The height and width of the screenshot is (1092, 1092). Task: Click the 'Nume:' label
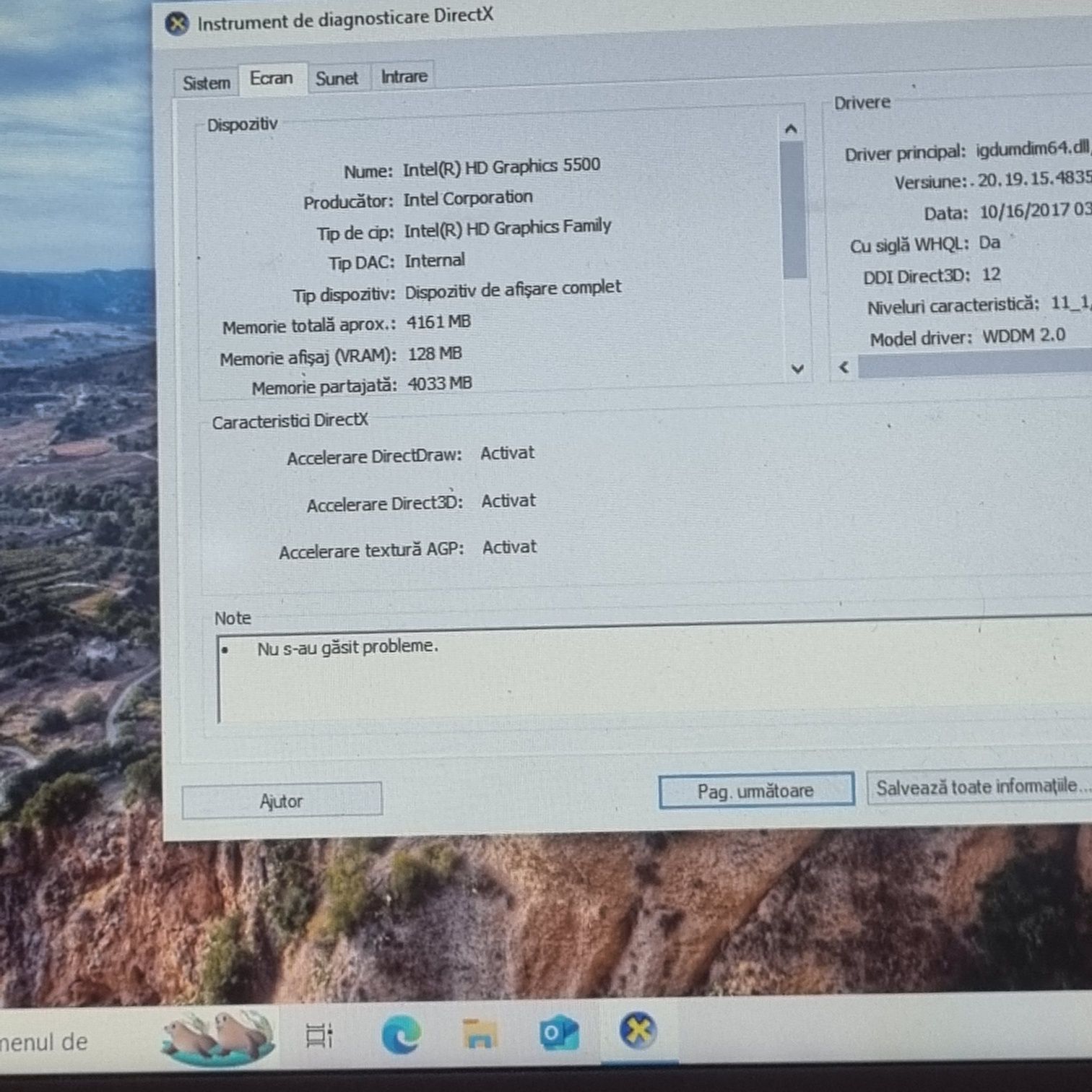tap(368, 172)
